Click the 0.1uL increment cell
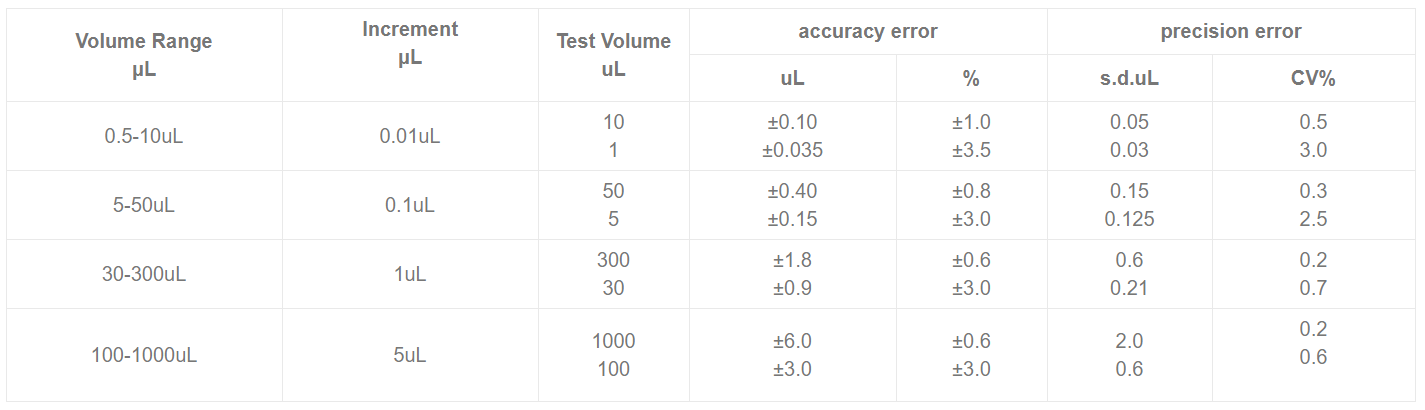Viewport: 1425px width, 410px height. 410,205
